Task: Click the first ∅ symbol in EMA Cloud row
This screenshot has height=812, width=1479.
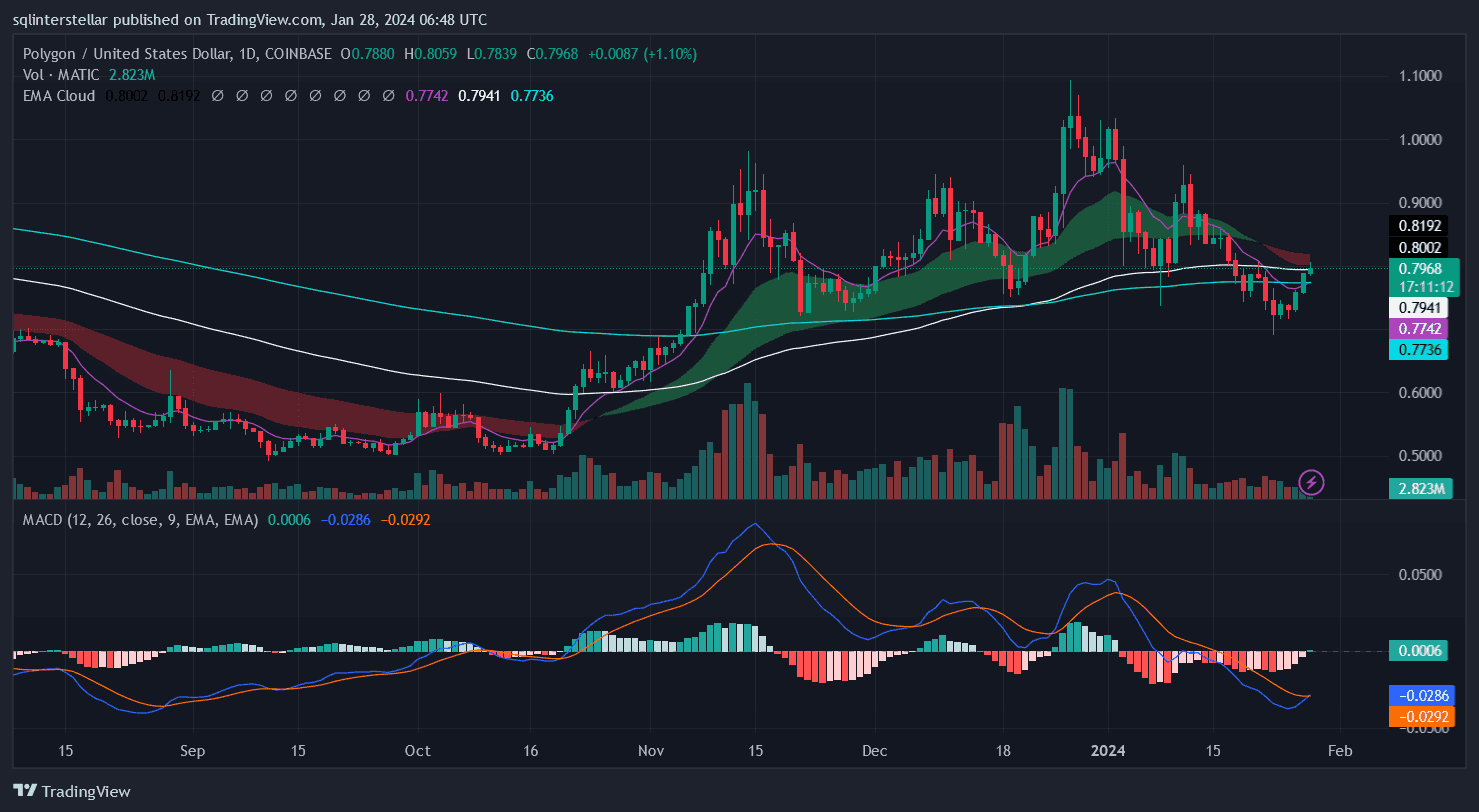Action: click(x=217, y=96)
